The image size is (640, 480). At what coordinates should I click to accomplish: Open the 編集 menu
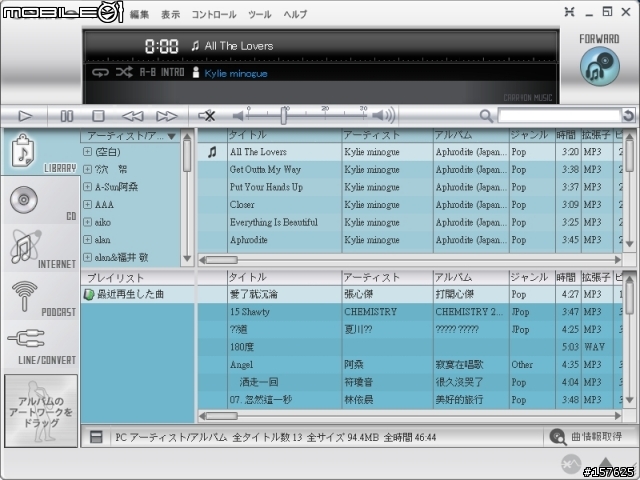(139, 15)
